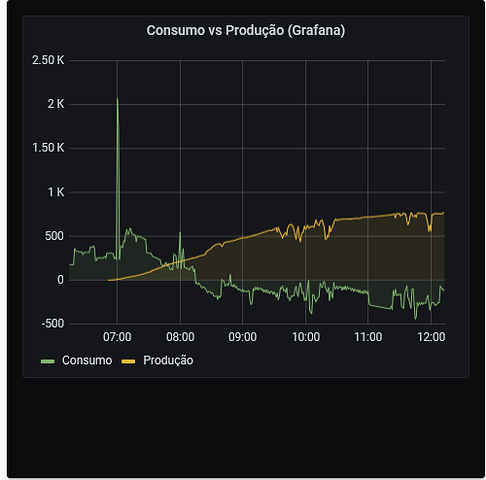Click the Consumo spike peak near 07:00

tap(117, 99)
